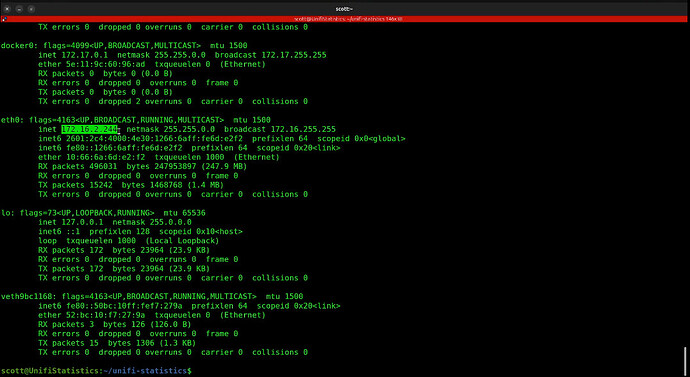Click the highlighted IP 172.16.2.244
The height and width of the screenshot is (377, 690).
coord(89,129)
